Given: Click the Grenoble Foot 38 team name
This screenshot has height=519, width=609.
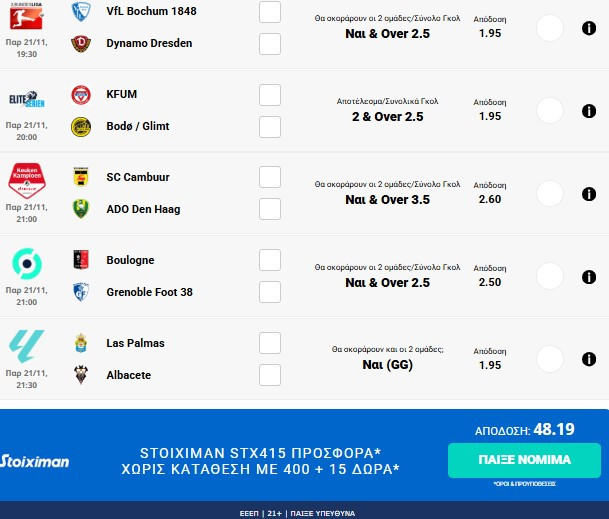Looking at the screenshot, I should click(x=151, y=292).
